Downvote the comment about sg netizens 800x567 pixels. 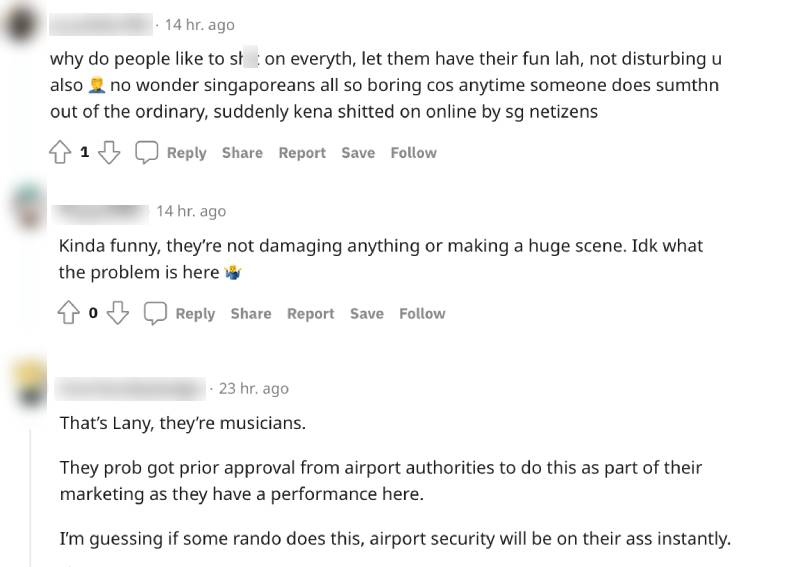109,153
